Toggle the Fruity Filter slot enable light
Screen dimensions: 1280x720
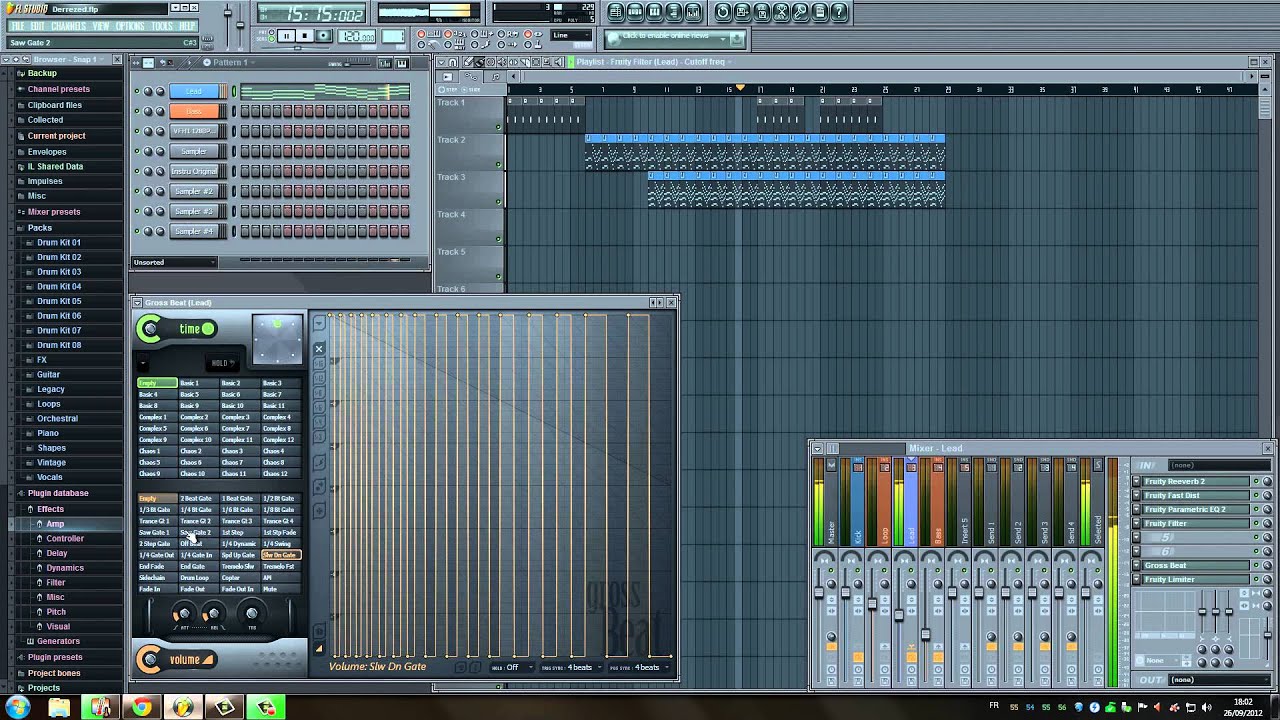(x=1255, y=524)
